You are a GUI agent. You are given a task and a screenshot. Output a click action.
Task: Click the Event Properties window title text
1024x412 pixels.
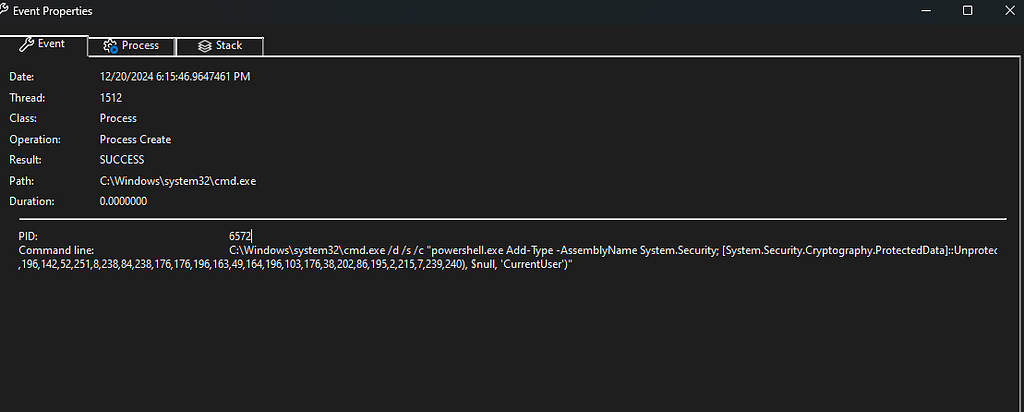53,11
